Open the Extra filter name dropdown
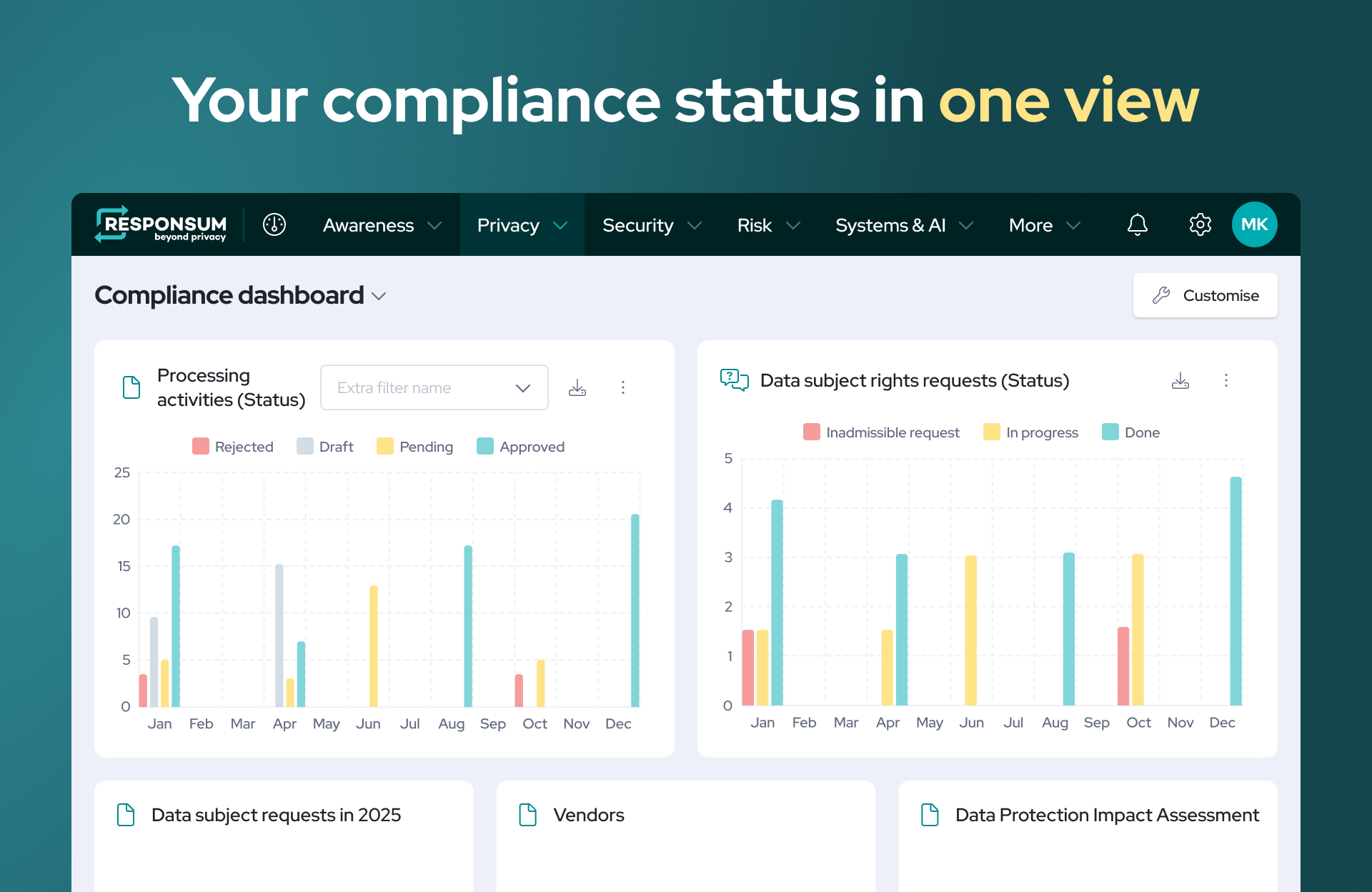Viewport: 1372px width, 892px height. (x=434, y=387)
